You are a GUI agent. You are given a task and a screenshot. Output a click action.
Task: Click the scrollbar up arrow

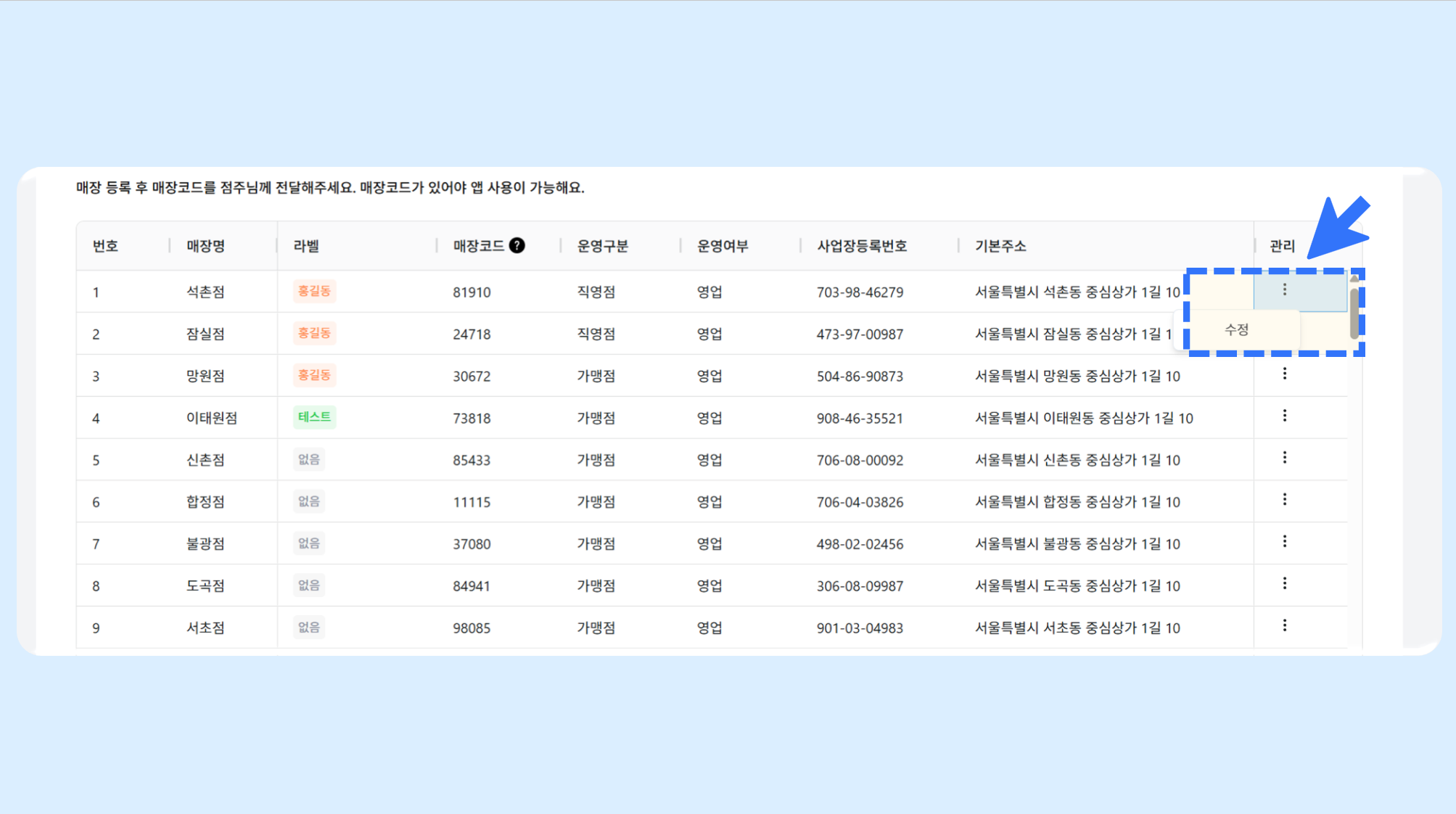pyautogui.click(x=1354, y=279)
